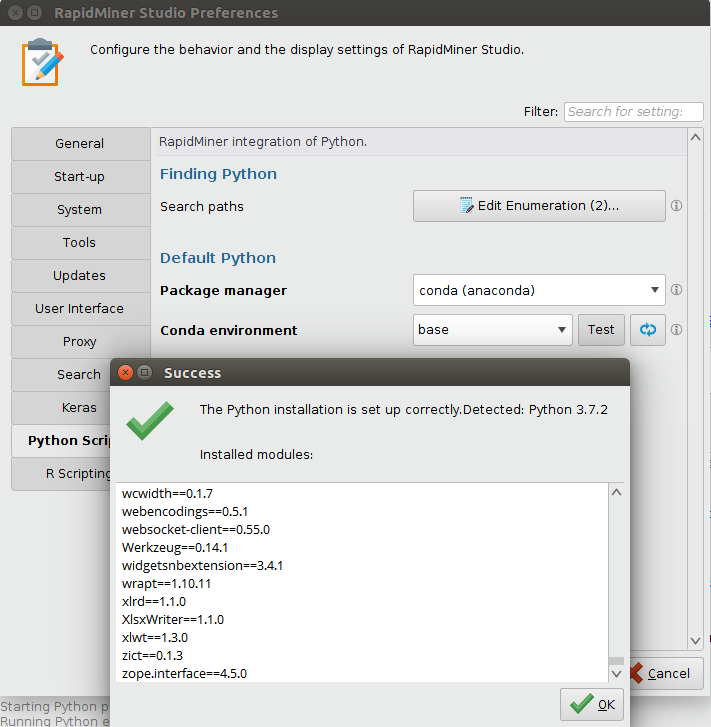Screen dimensions: 711x727
Task: Switch to the Start-up tab
Action: coord(80,177)
